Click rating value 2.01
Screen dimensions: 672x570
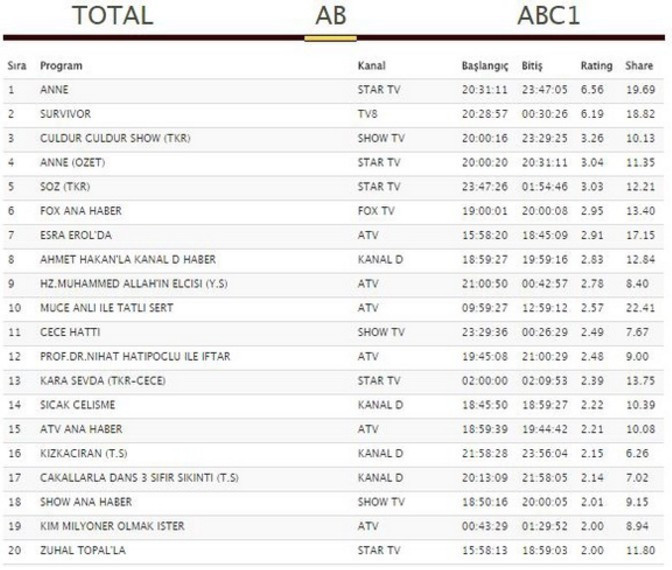(x=592, y=502)
